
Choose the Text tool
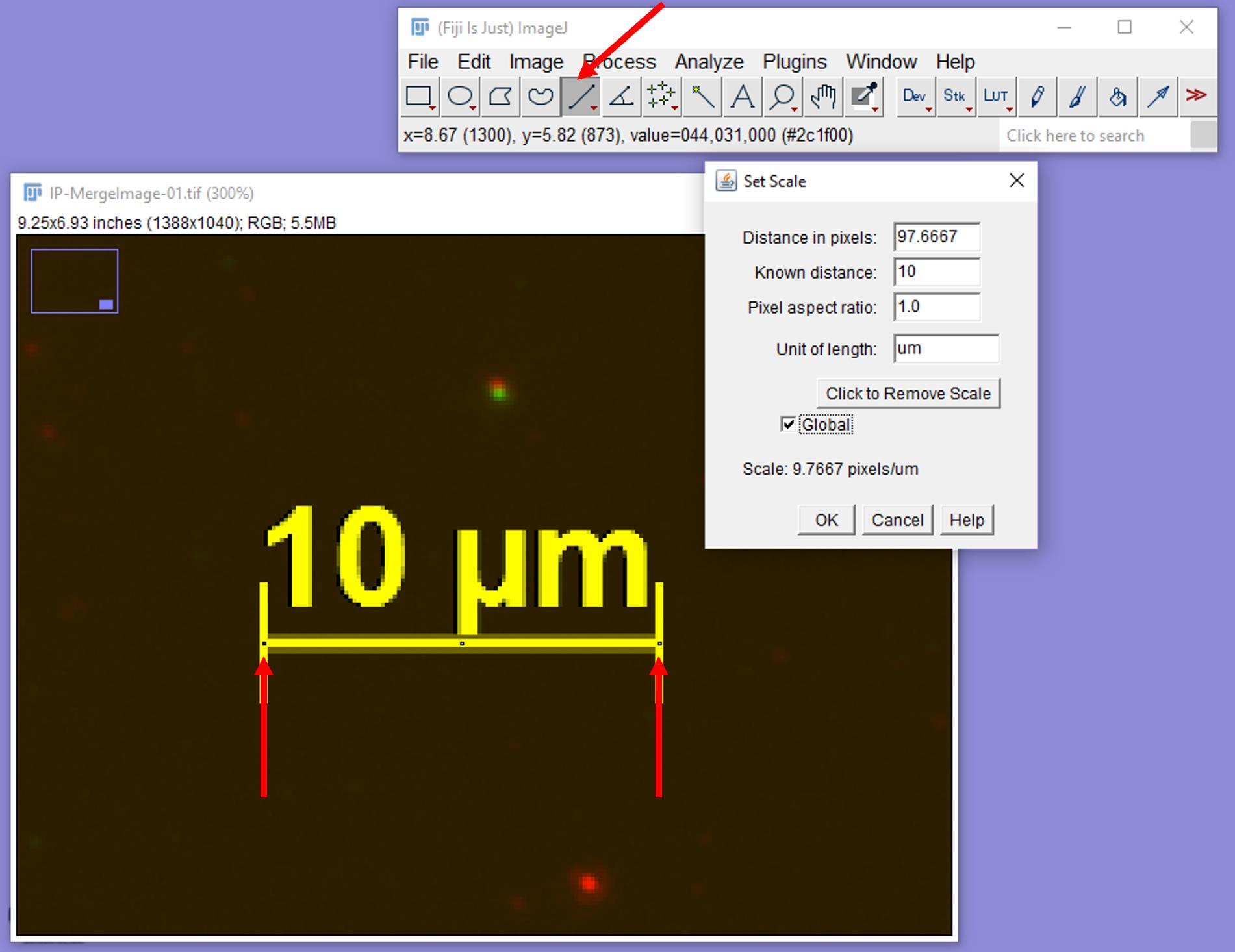click(742, 97)
